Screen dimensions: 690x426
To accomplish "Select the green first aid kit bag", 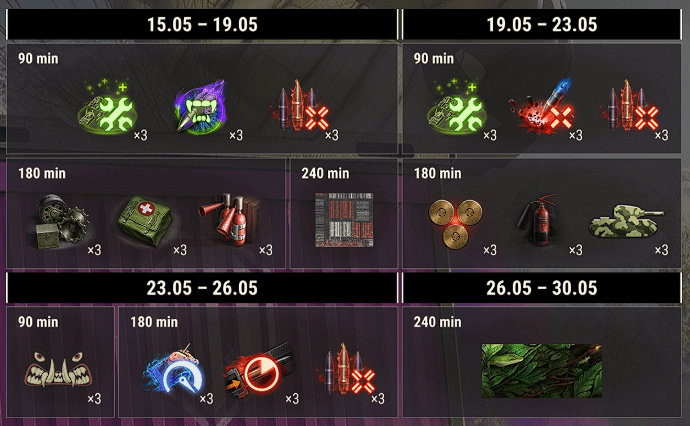I will 145,220.
